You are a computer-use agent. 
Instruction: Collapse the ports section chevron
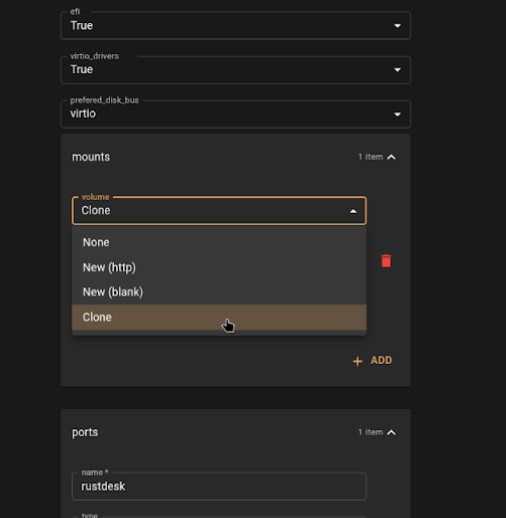[392, 432]
